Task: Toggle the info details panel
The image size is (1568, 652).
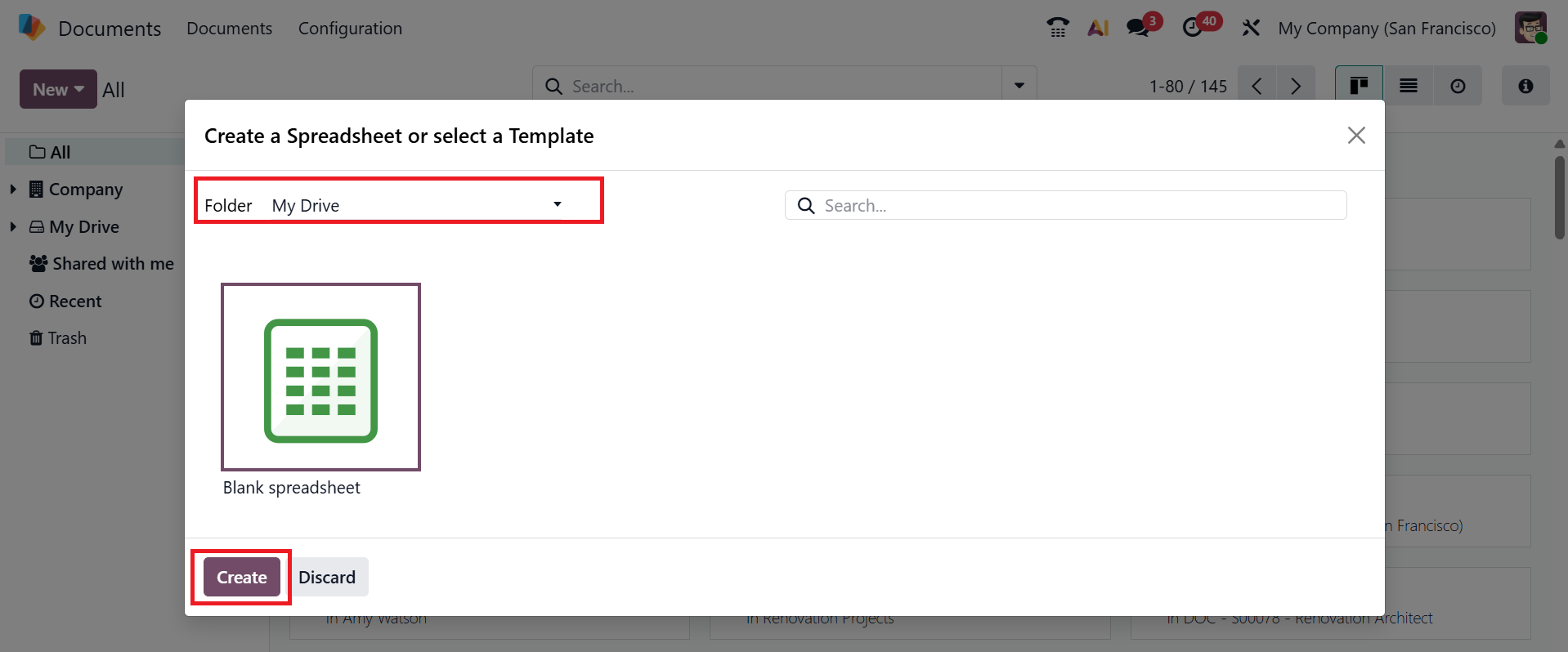Action: (x=1525, y=86)
